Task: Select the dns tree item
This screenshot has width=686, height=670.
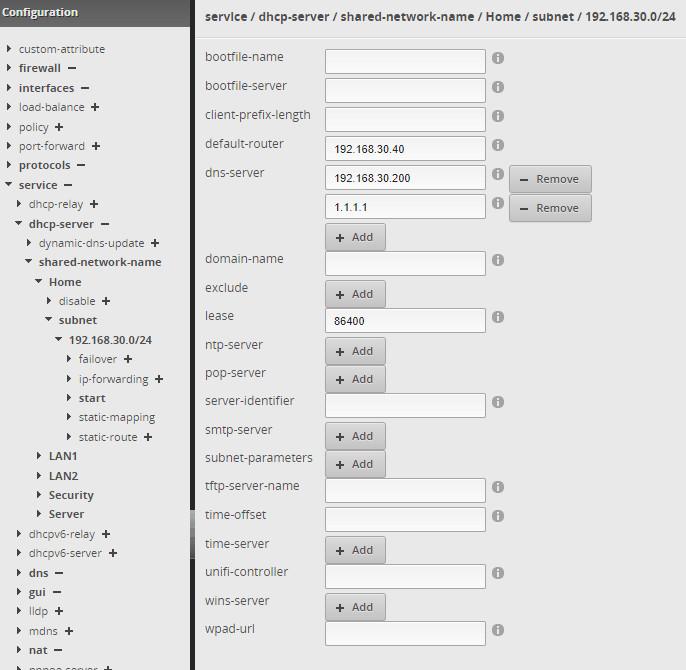Action: point(38,573)
